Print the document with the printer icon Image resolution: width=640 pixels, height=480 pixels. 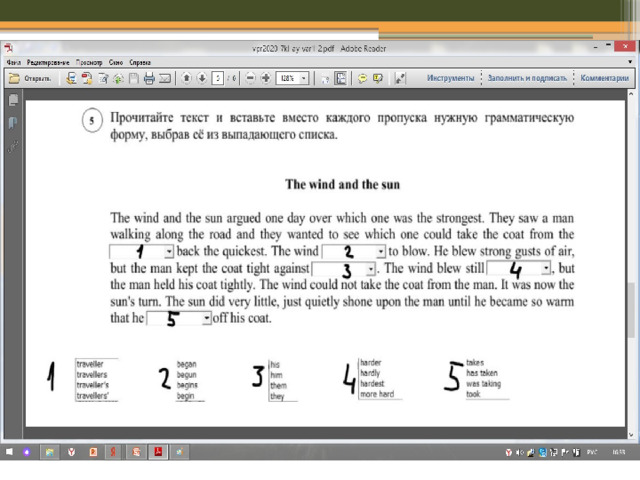(149, 78)
